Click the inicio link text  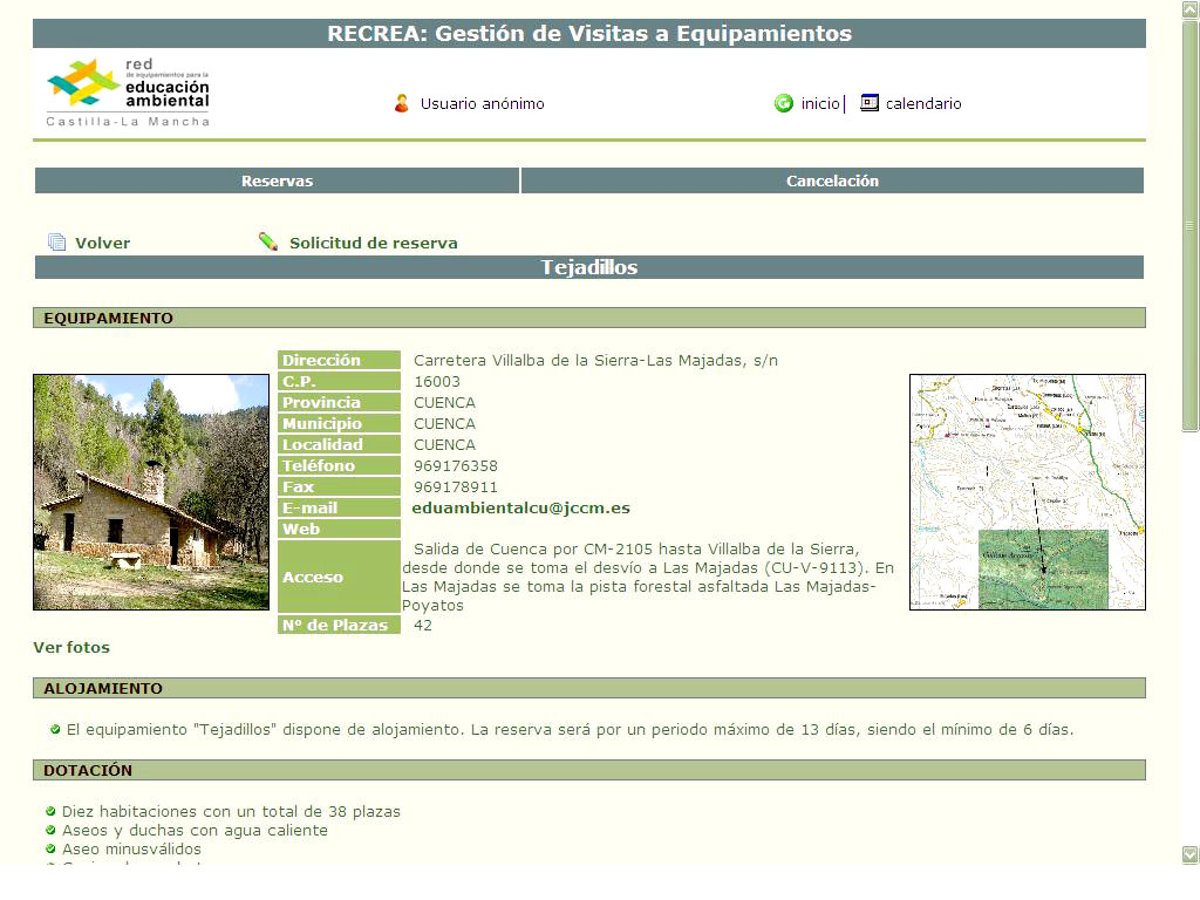coord(820,103)
